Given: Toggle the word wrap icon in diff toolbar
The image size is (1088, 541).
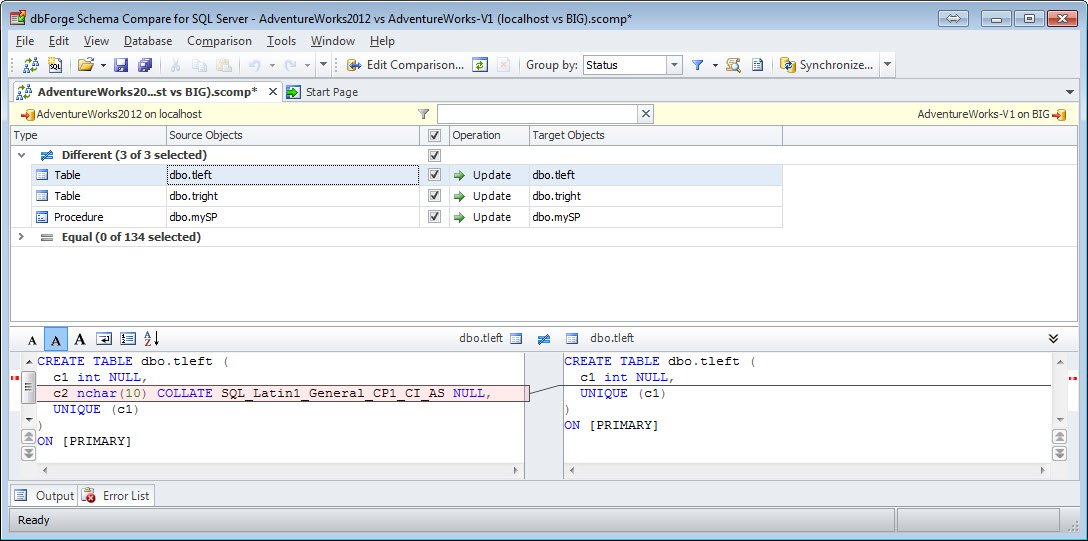Looking at the screenshot, I should coord(104,339).
